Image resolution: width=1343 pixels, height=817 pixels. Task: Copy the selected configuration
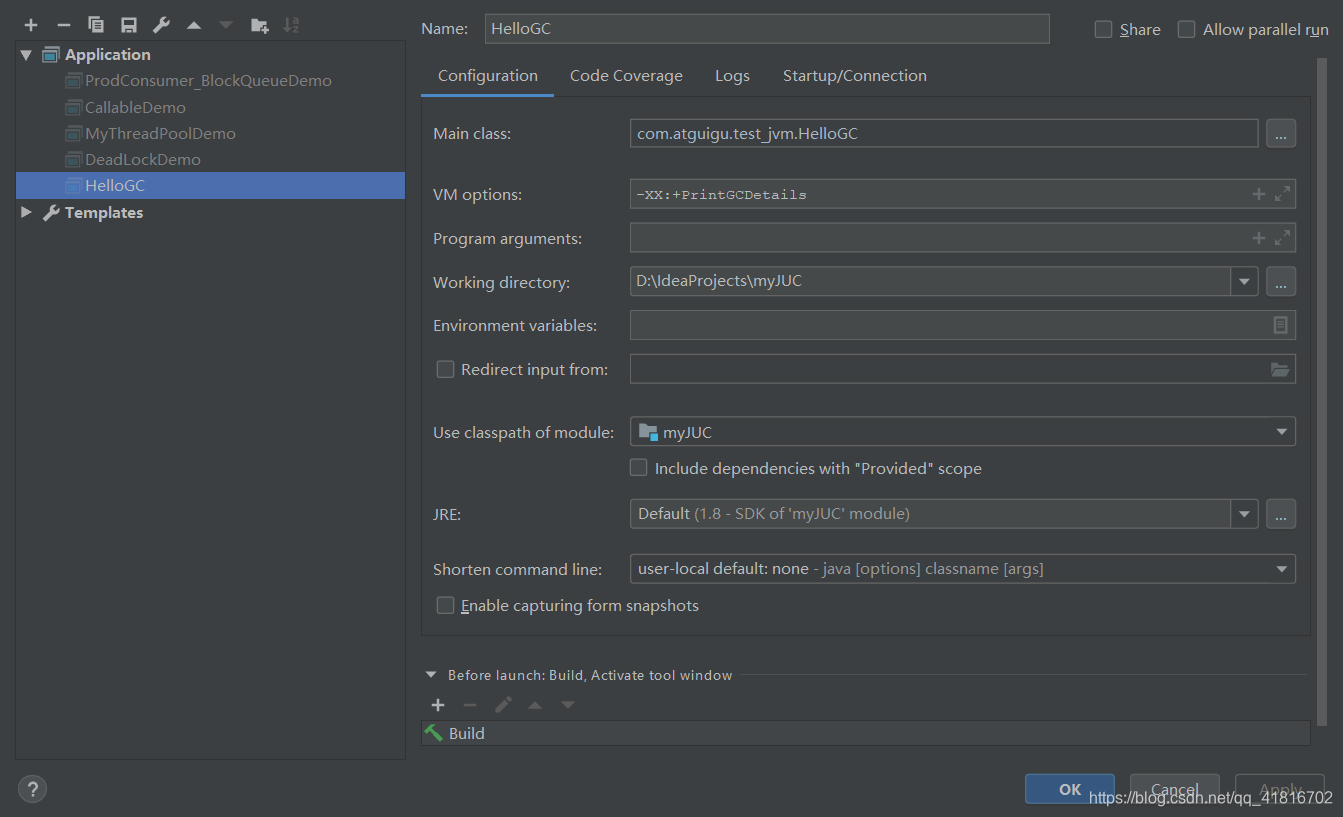(96, 25)
